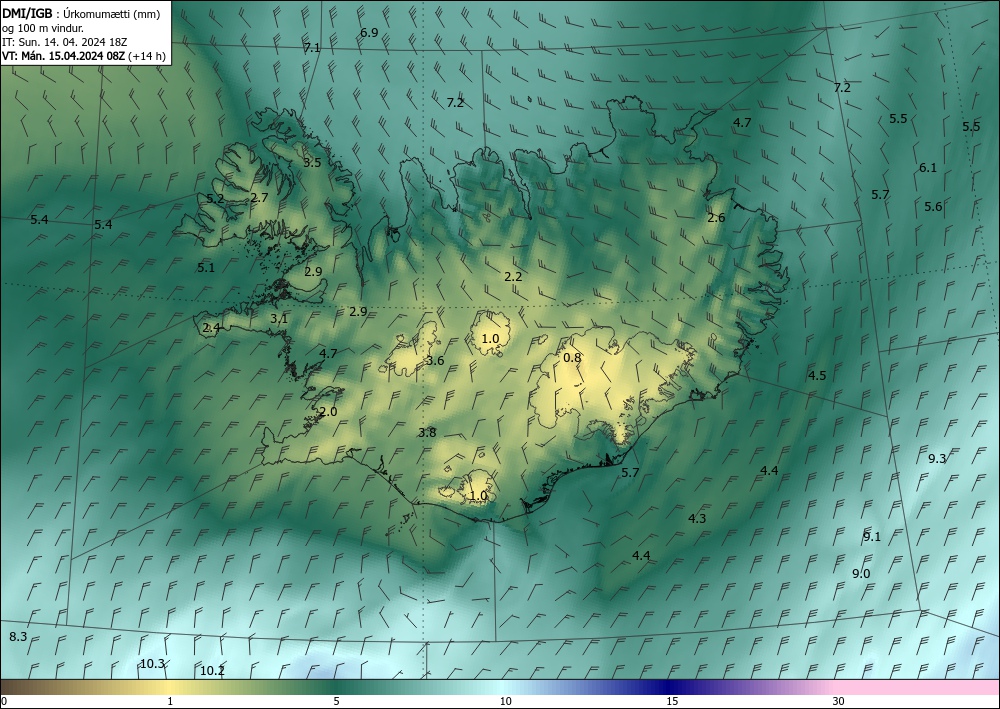Viewport: 1000px width, 709px height.
Task: Select the 'og 100 m vindur.' legend line
Action: pyautogui.click(x=43, y=28)
